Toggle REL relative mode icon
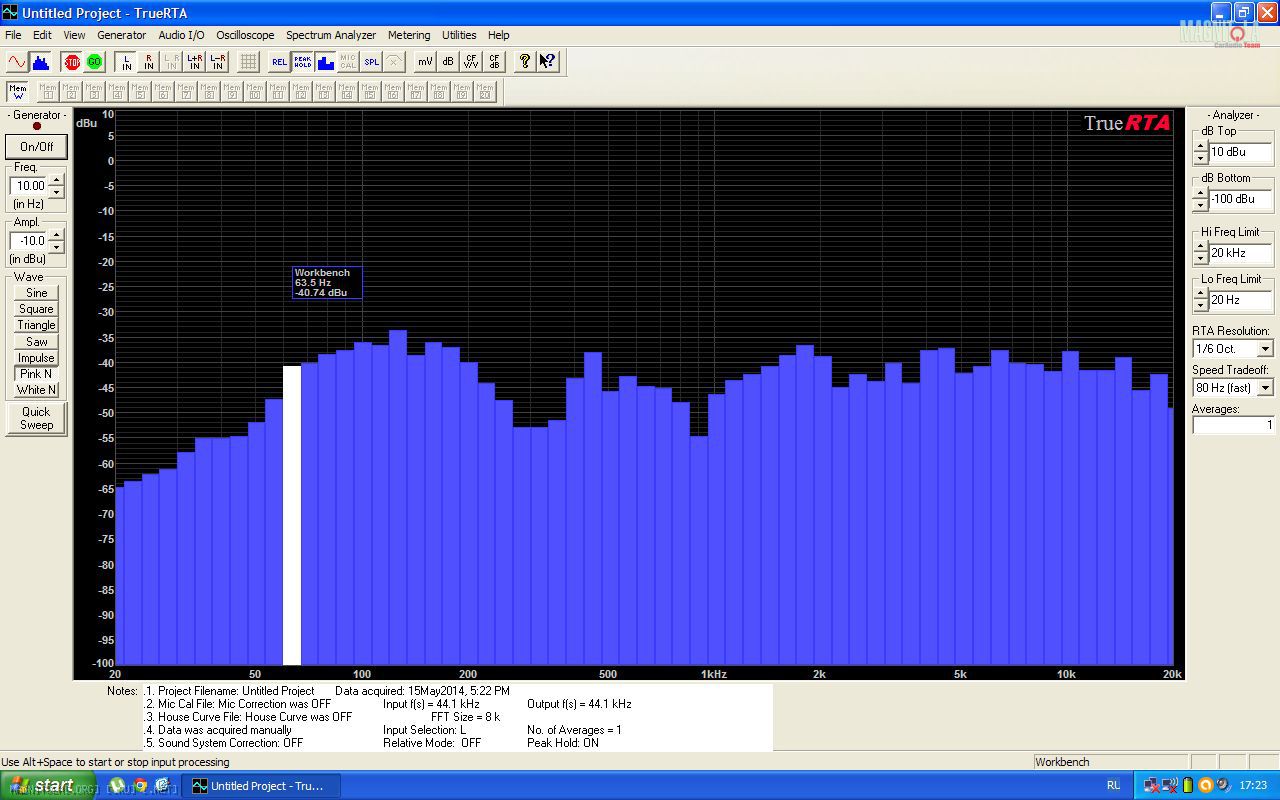This screenshot has height=800, width=1280. pos(279,62)
